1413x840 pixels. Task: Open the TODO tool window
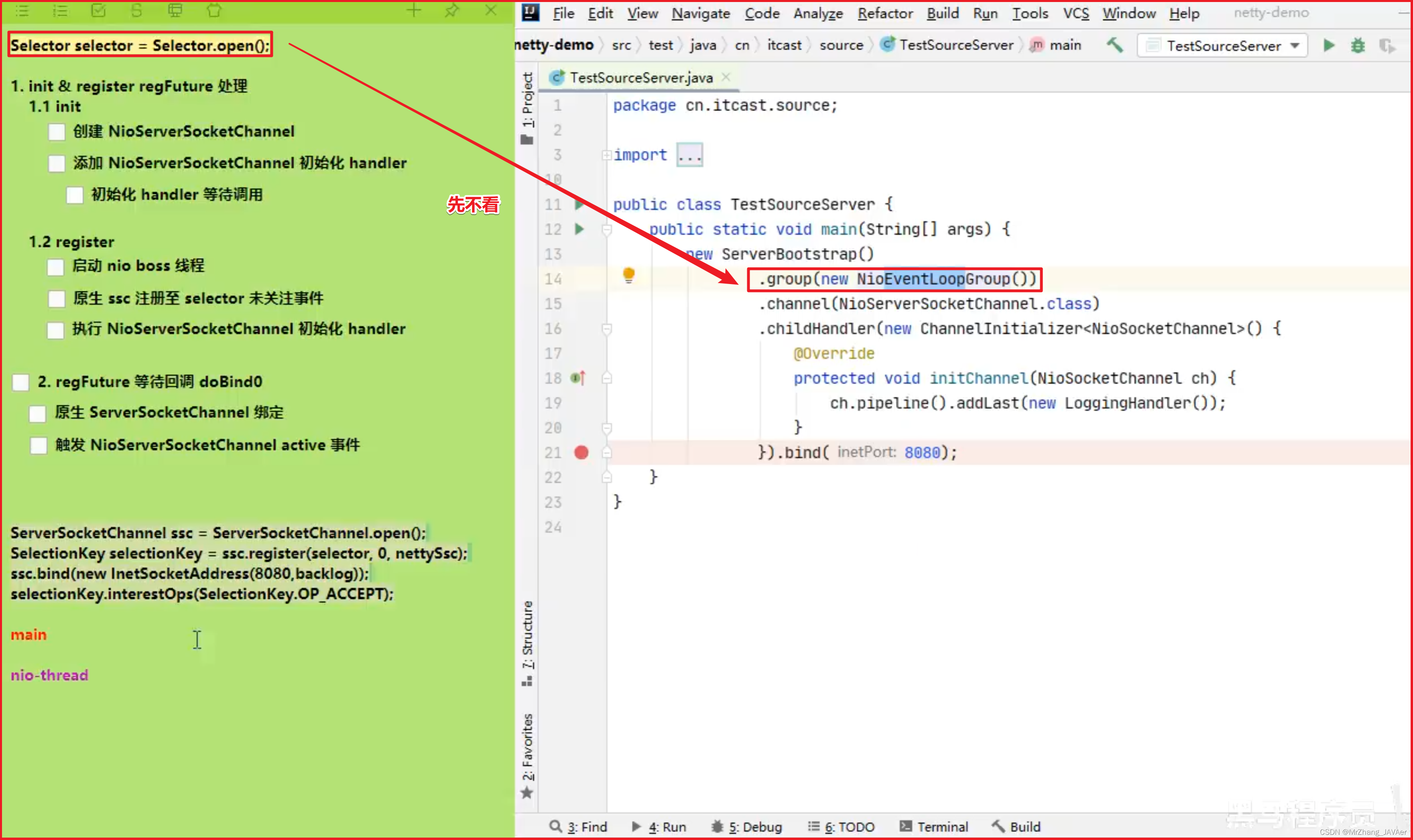[x=841, y=826]
